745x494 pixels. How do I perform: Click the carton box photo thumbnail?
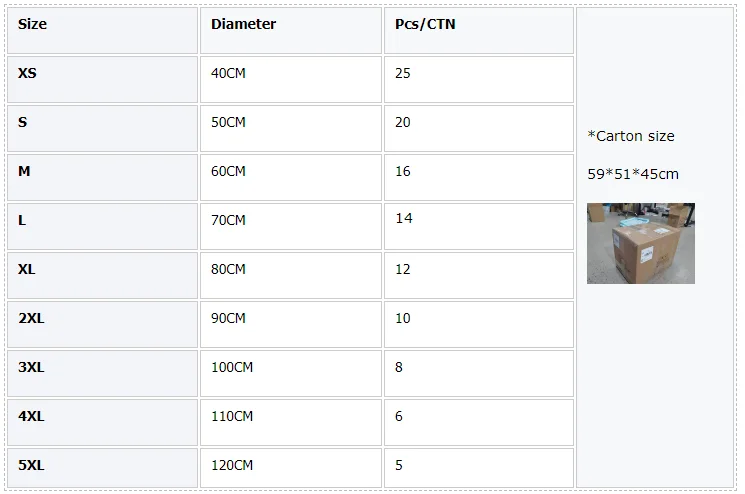click(x=640, y=243)
